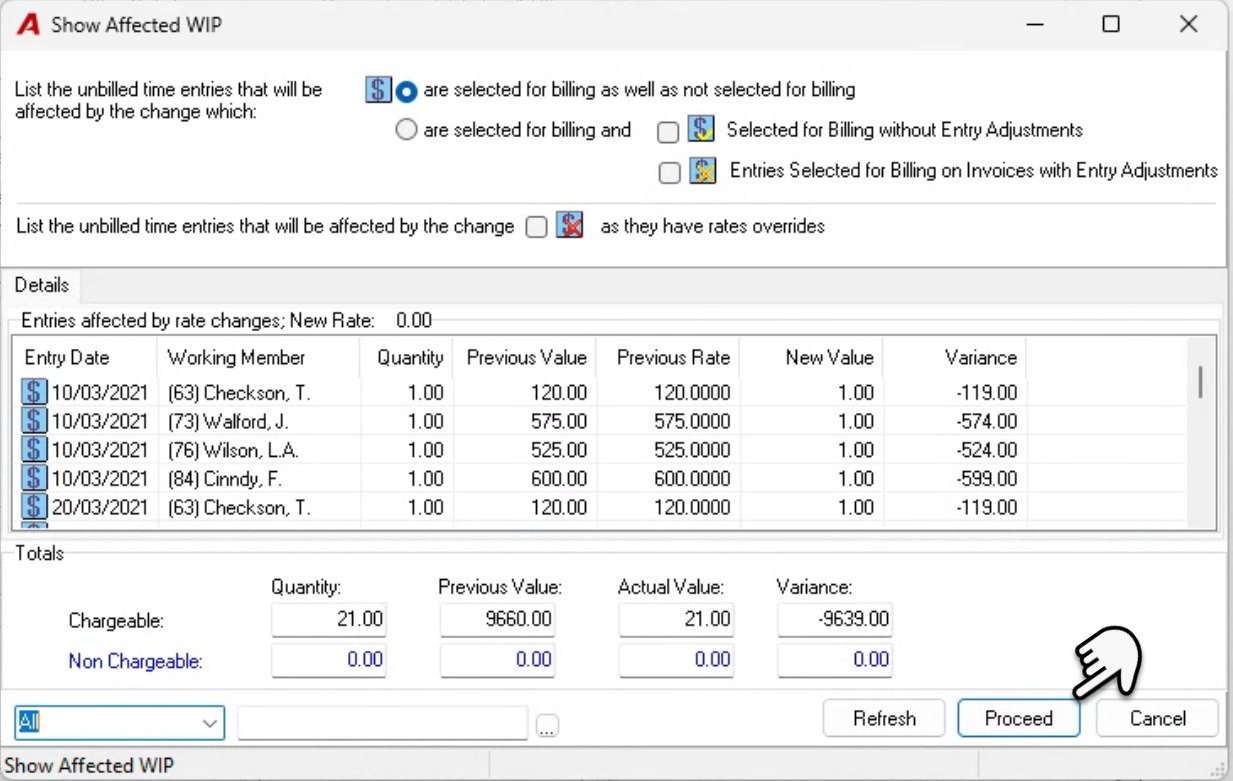Screen dimensions: 1233x781
Task: Switch to the Details tab
Action: click(42, 286)
